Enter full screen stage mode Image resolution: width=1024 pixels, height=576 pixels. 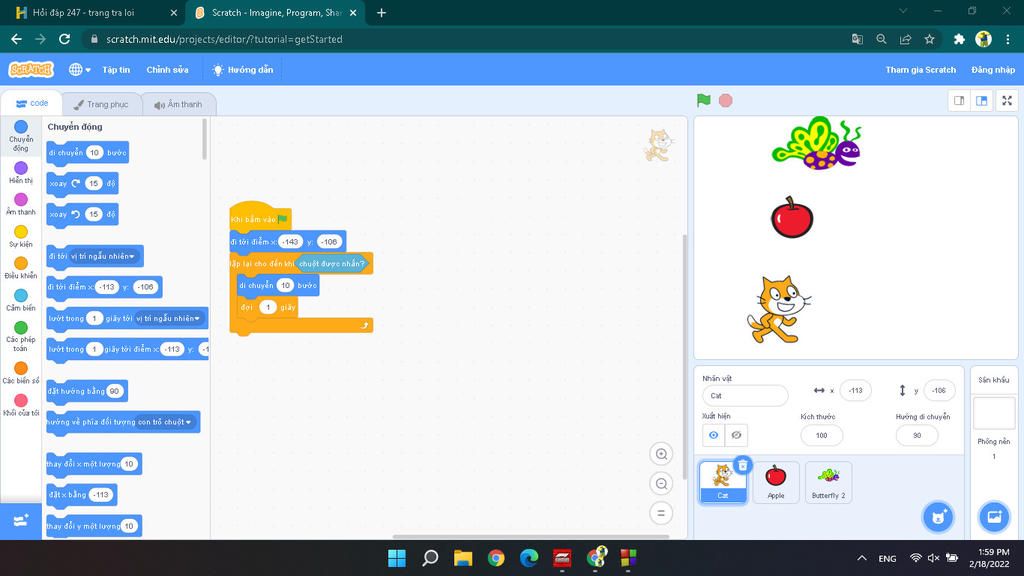[1007, 101]
